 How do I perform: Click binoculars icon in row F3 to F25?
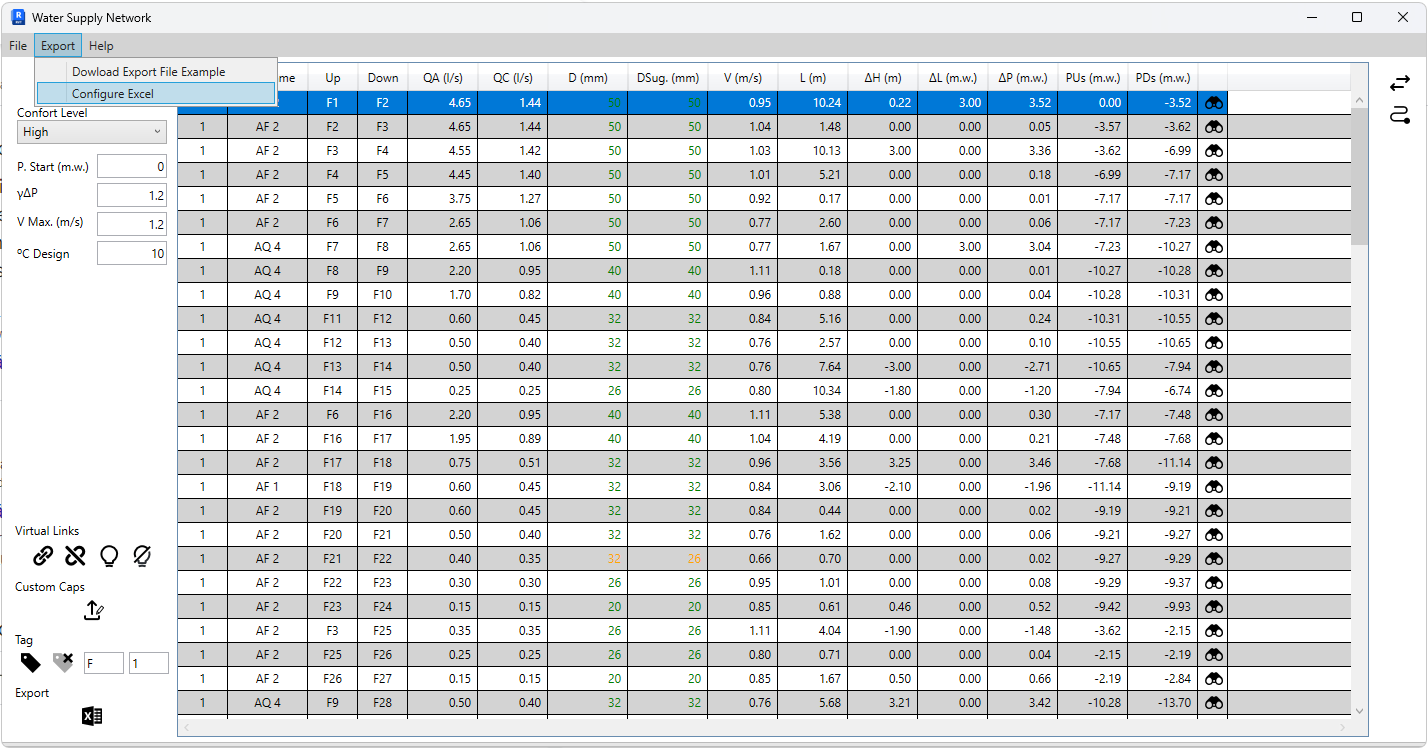[x=1213, y=631]
